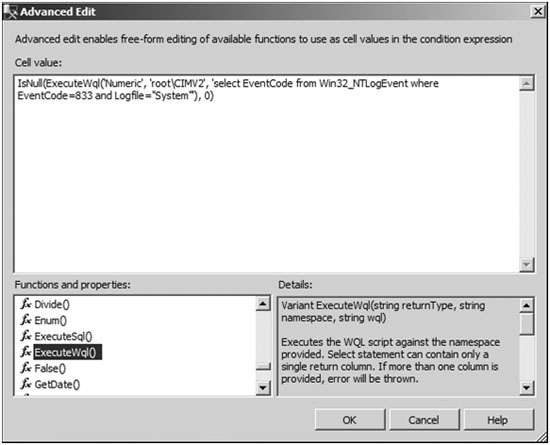Choose ExecuteSql() from the functions list
This screenshot has width=550, height=445.
[x=63, y=337]
